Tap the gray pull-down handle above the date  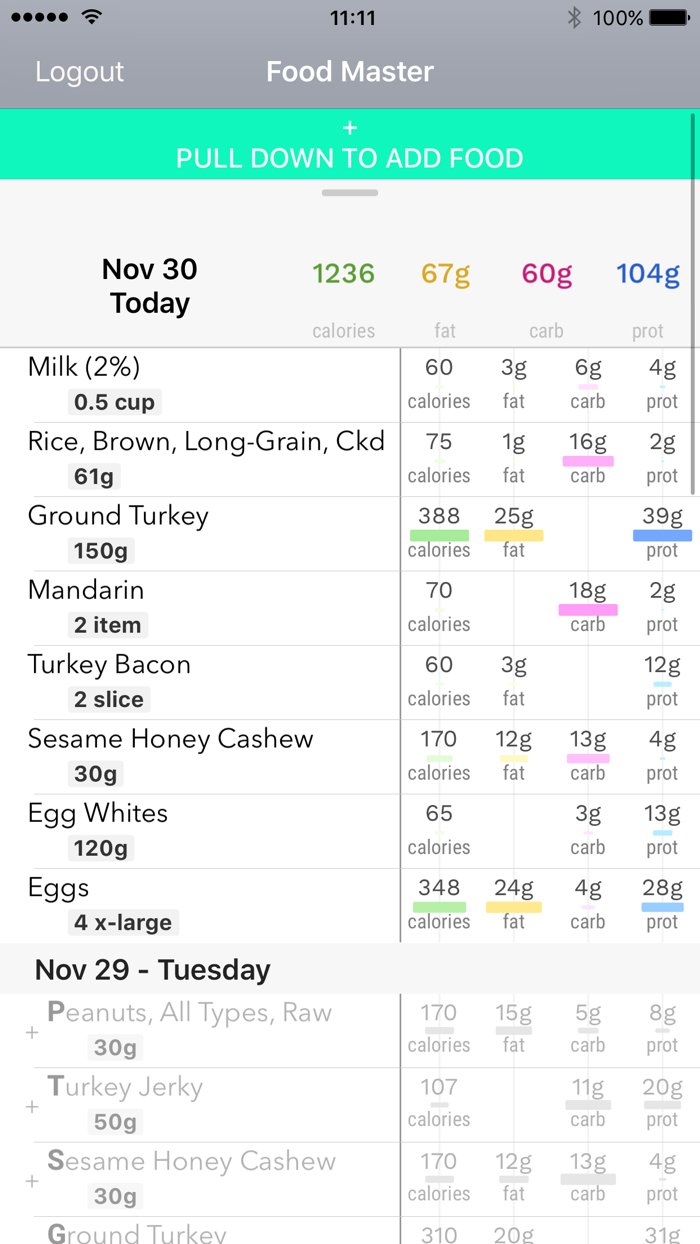click(x=350, y=192)
